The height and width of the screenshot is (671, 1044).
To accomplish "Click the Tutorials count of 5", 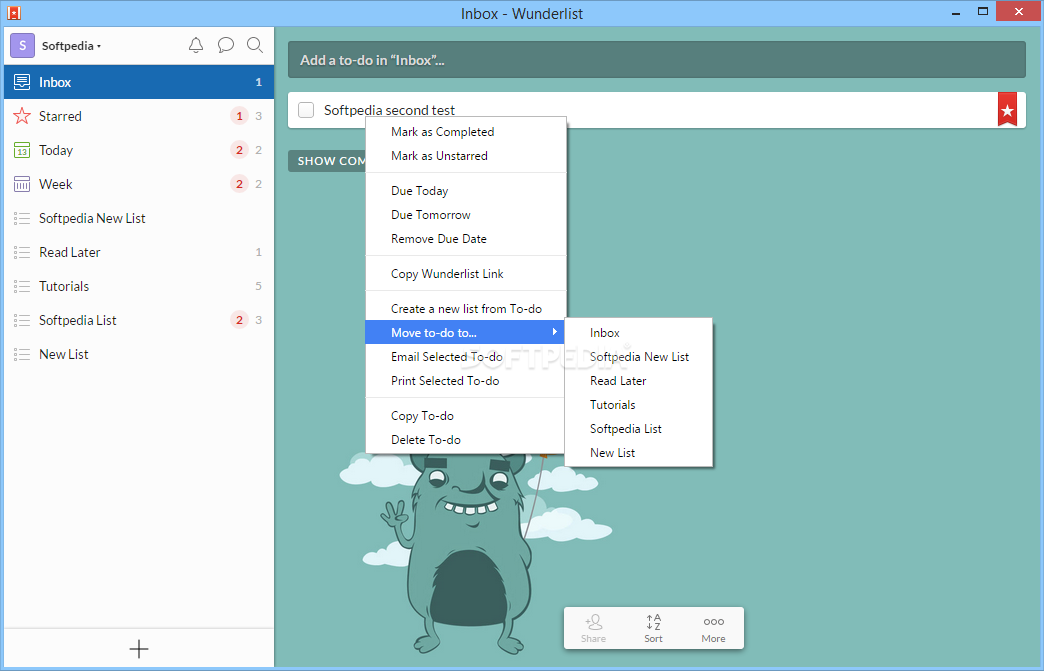I will (x=258, y=286).
